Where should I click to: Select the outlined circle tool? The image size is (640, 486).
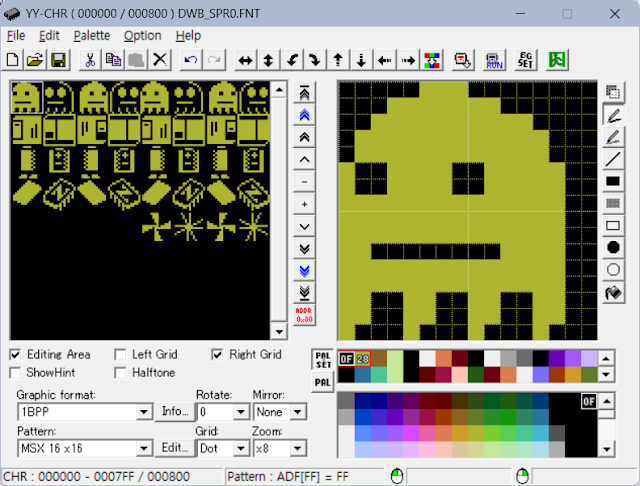pos(613,269)
